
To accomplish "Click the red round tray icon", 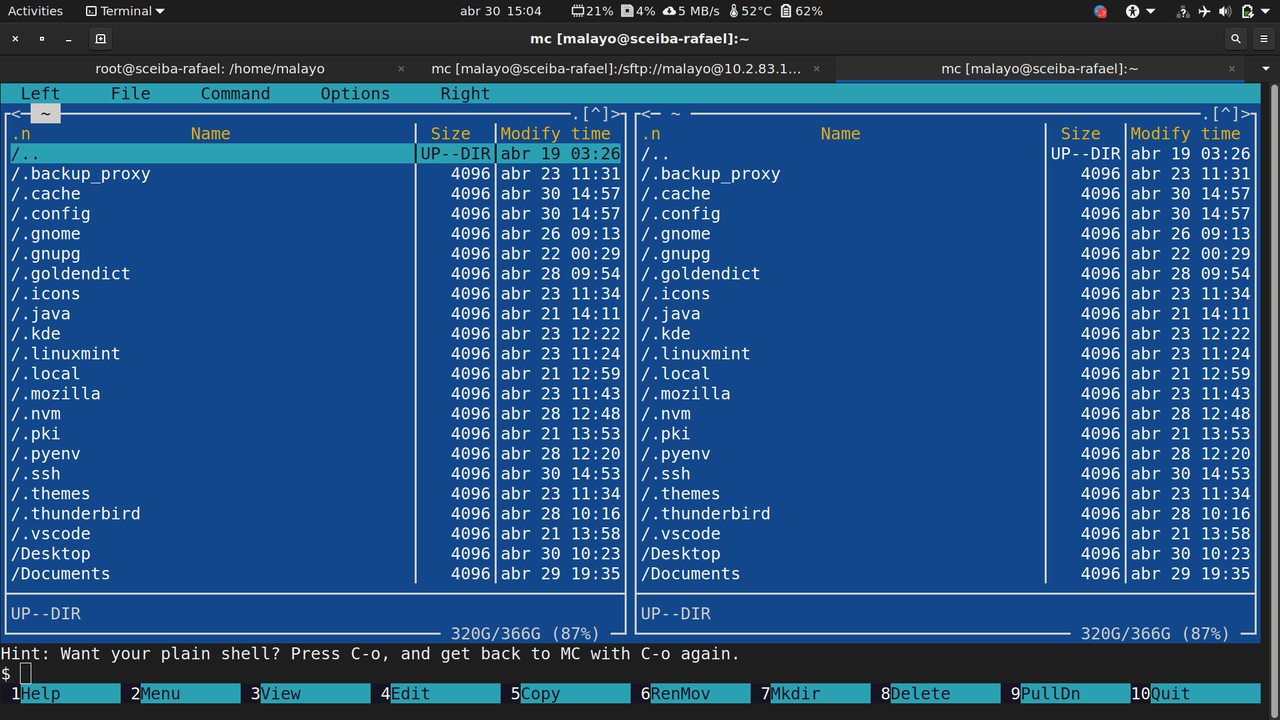I will (x=1101, y=11).
